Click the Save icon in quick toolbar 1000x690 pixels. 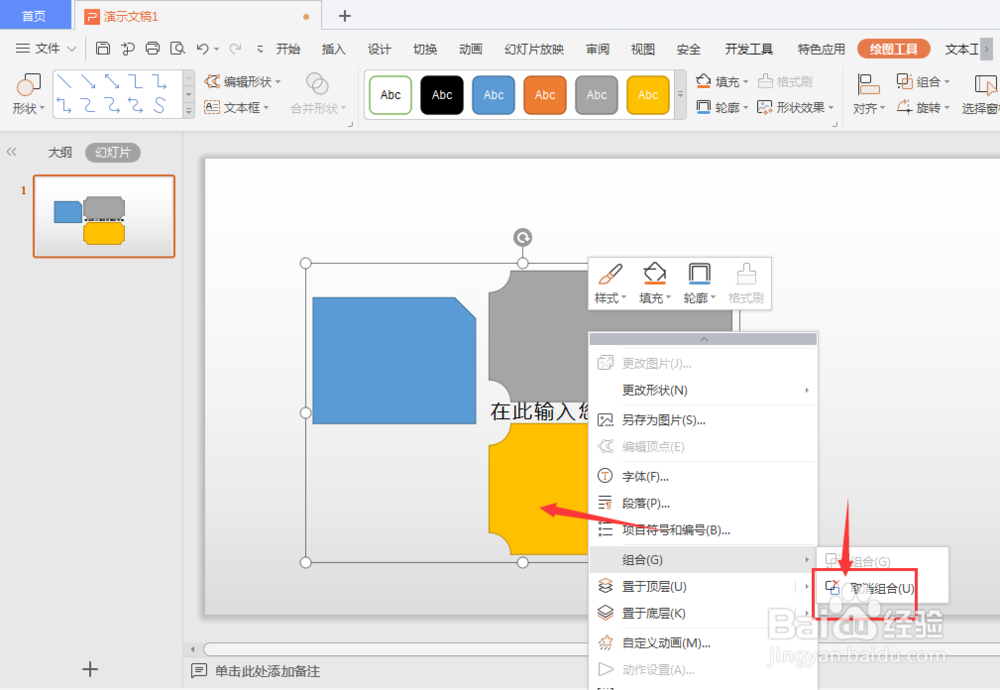click(103, 48)
